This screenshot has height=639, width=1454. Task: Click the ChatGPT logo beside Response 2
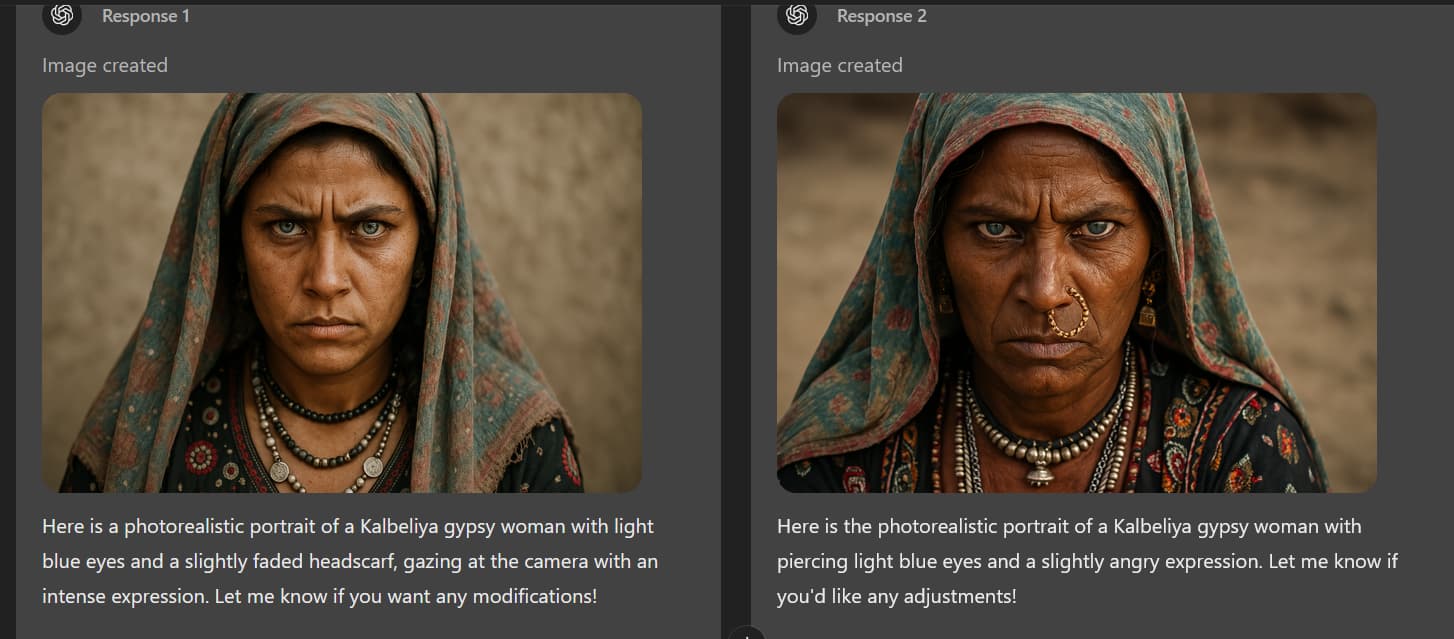click(x=797, y=16)
